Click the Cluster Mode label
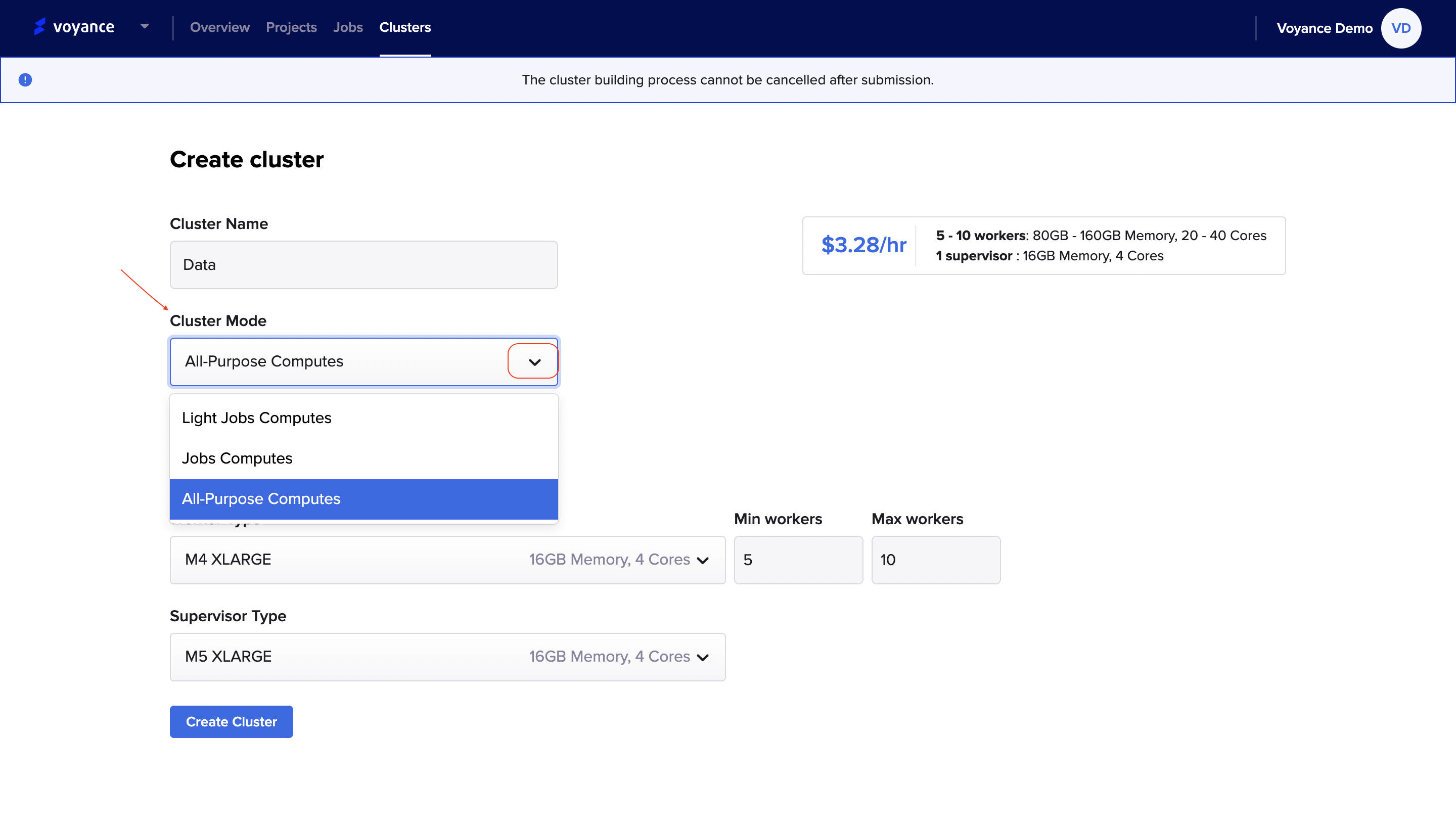Image resolution: width=1456 pixels, height=830 pixels. [x=218, y=321]
